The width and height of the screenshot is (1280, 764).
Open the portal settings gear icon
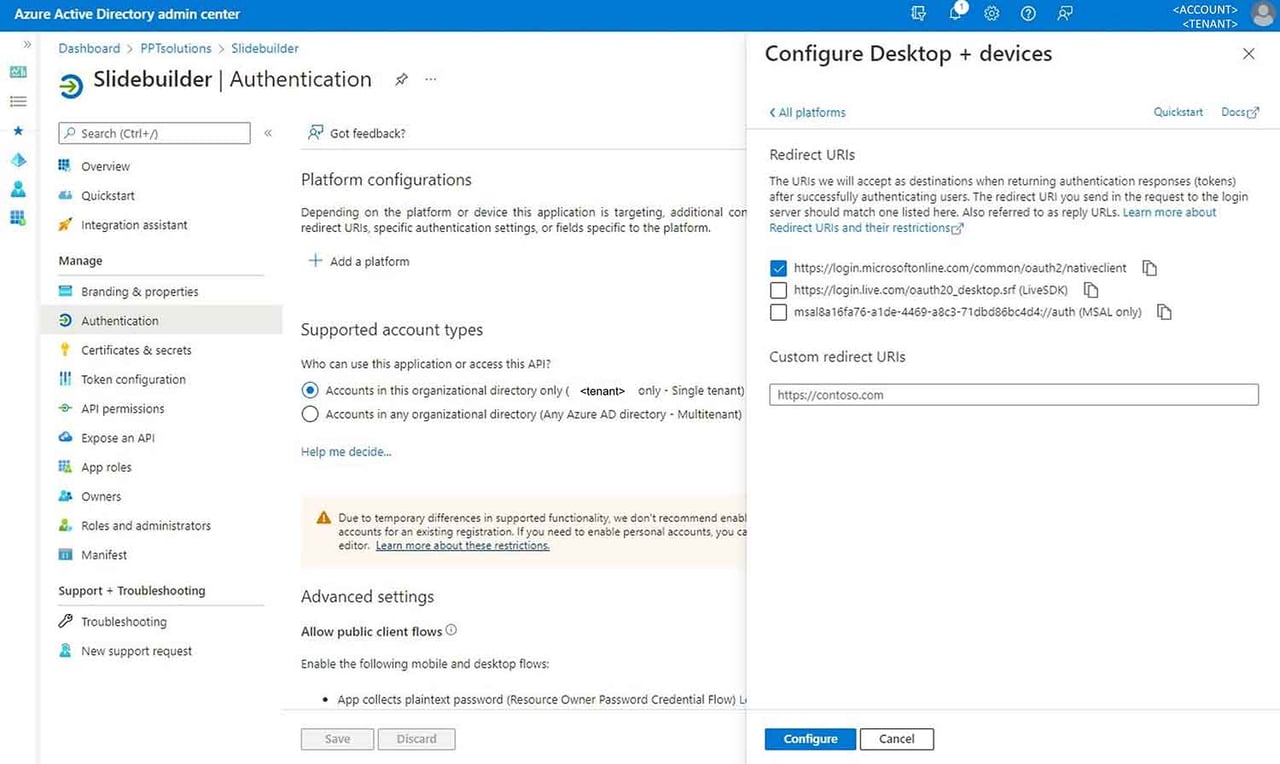click(x=992, y=14)
